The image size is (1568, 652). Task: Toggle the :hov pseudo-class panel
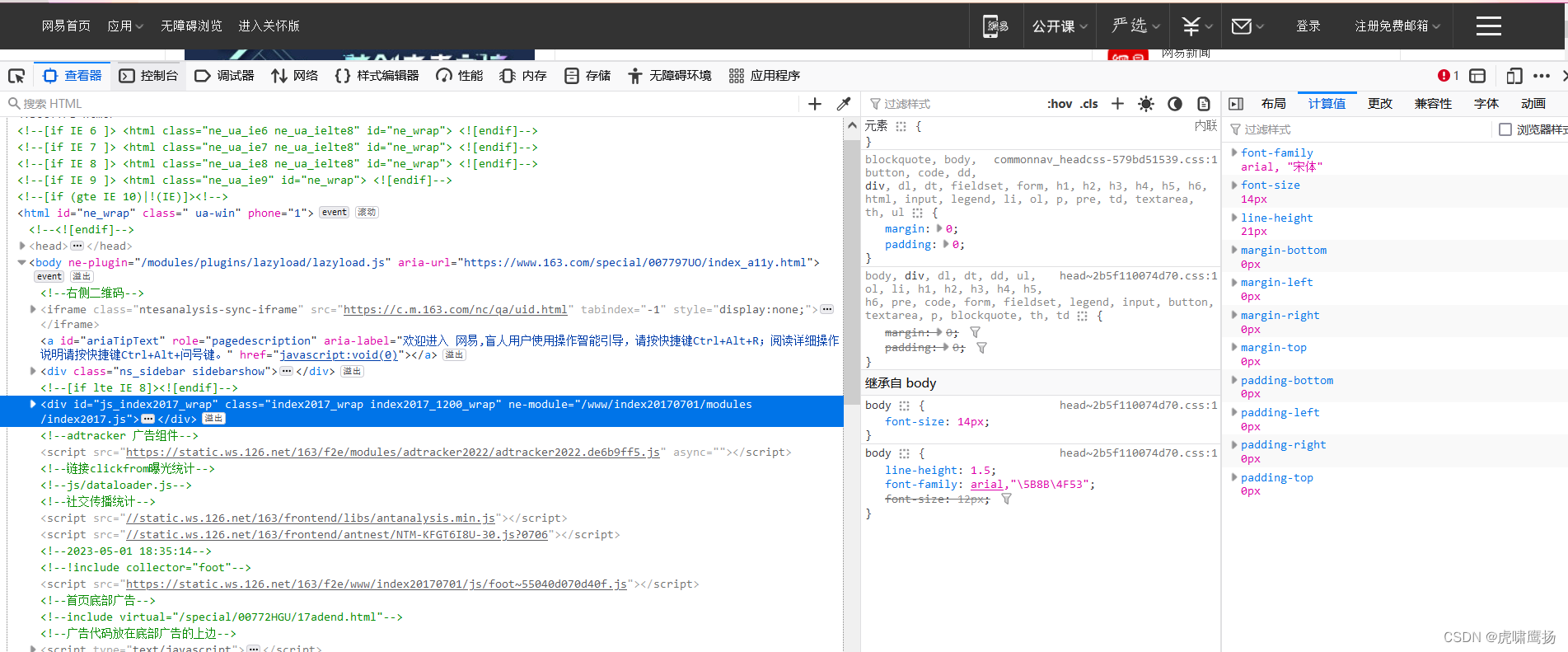pyautogui.click(x=1060, y=104)
